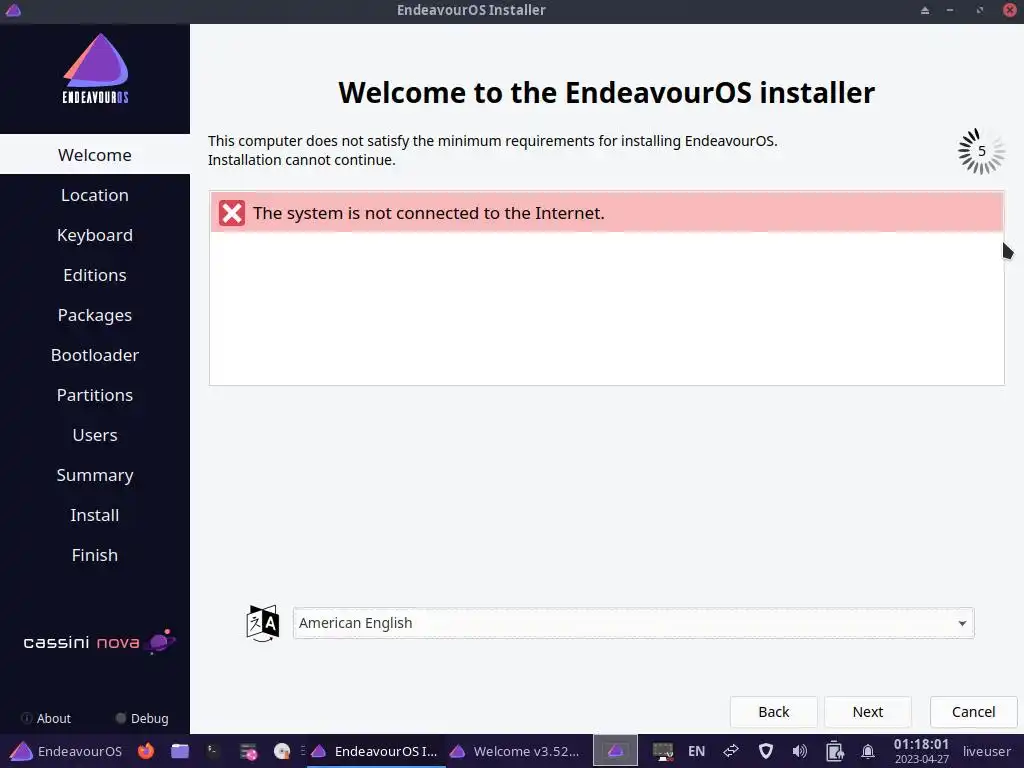Switch to the Welcome v3.52 taskbar window
This screenshot has width=1024, height=768.
515,751
